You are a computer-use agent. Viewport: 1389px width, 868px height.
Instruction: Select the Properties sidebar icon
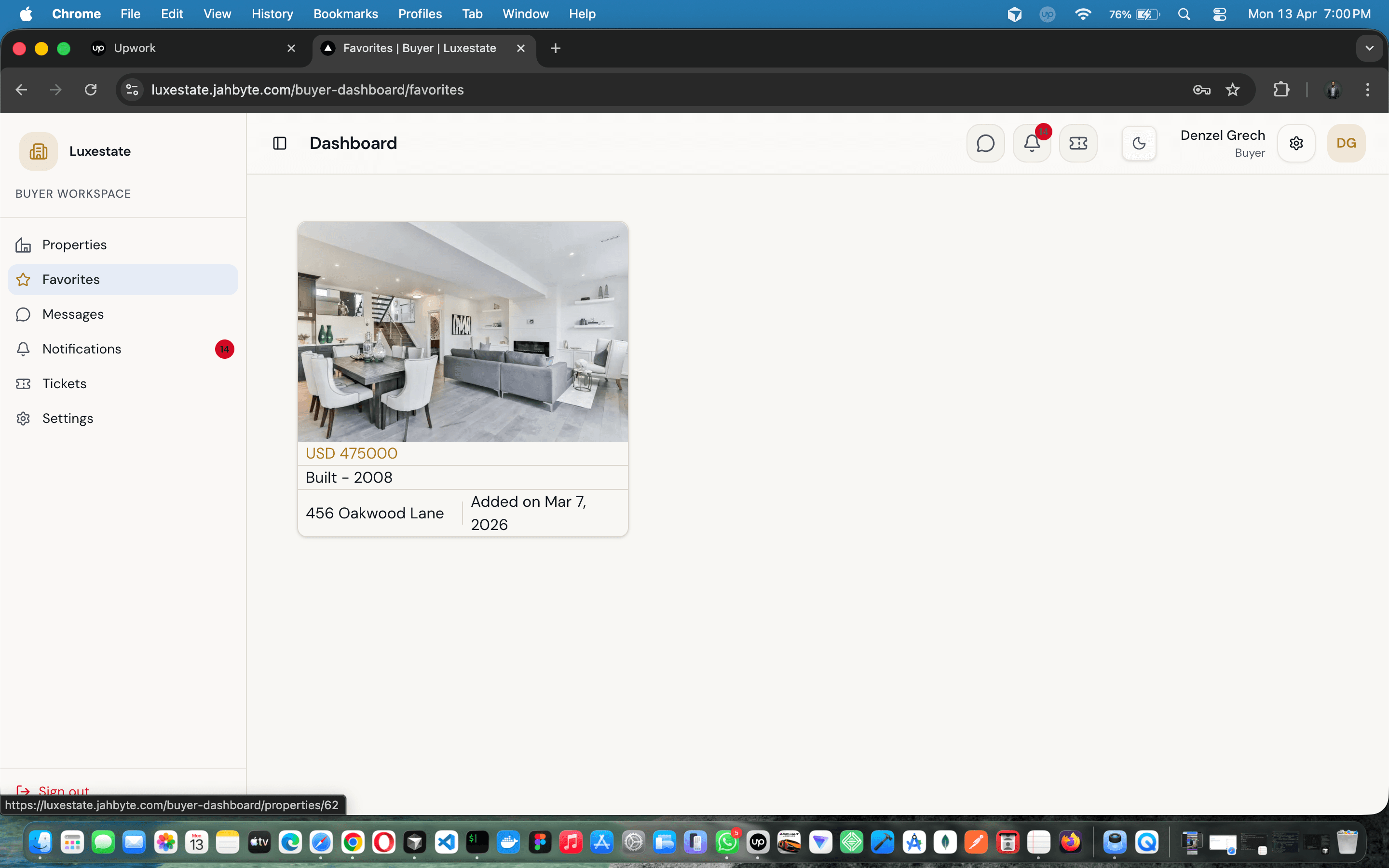pos(22,244)
